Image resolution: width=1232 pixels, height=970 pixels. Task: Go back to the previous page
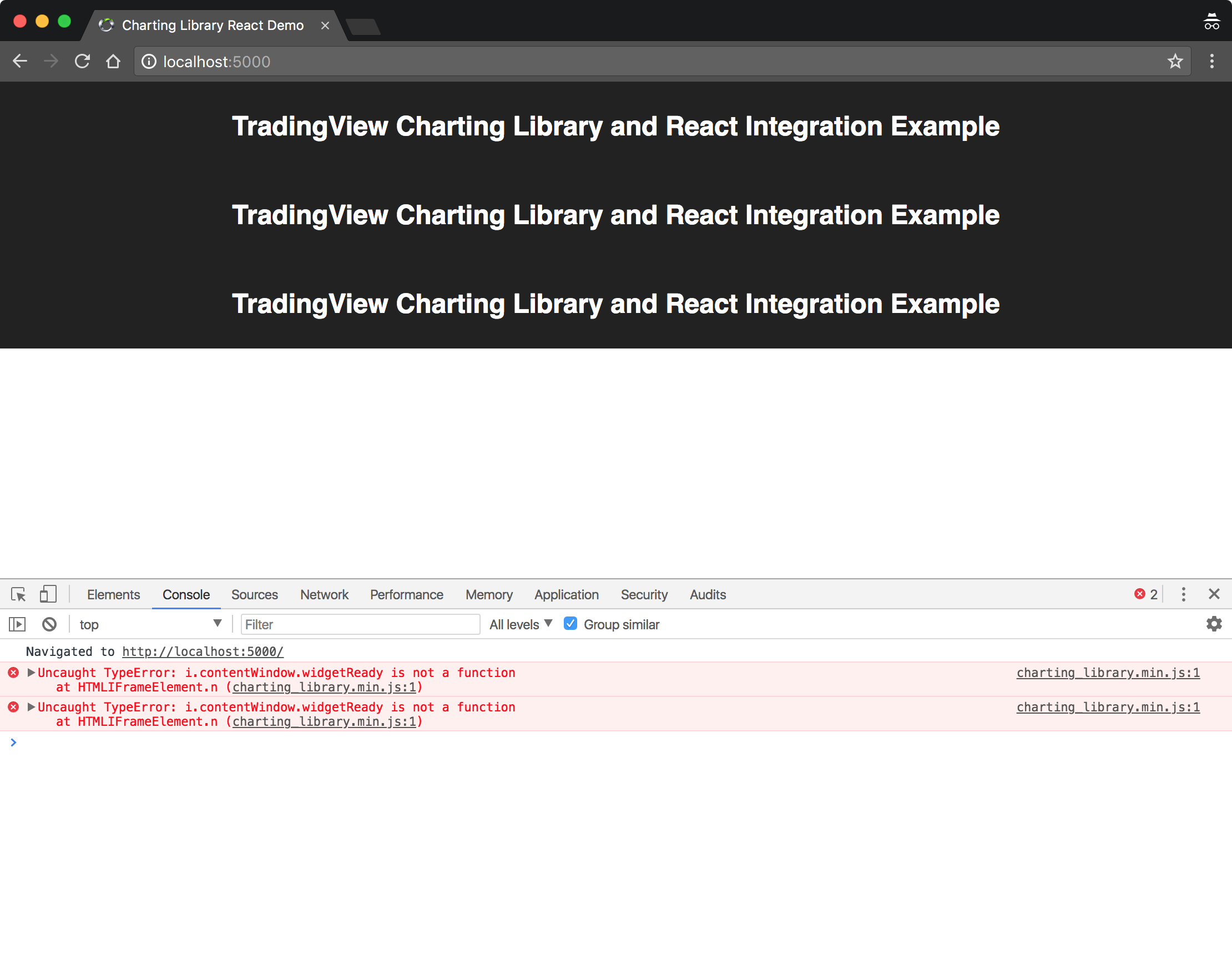tap(20, 62)
